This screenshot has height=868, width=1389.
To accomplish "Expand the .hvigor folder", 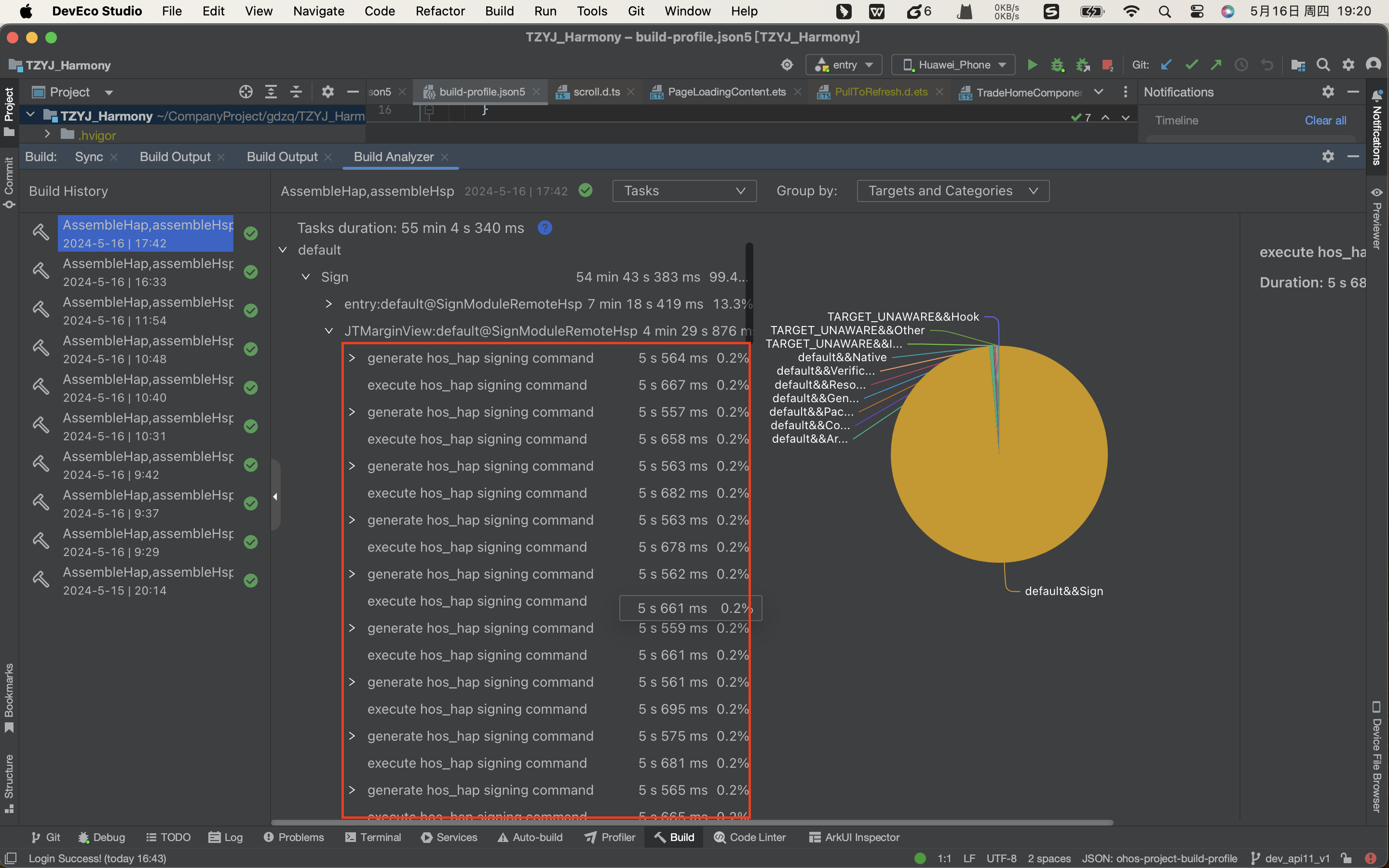I will click(47, 135).
